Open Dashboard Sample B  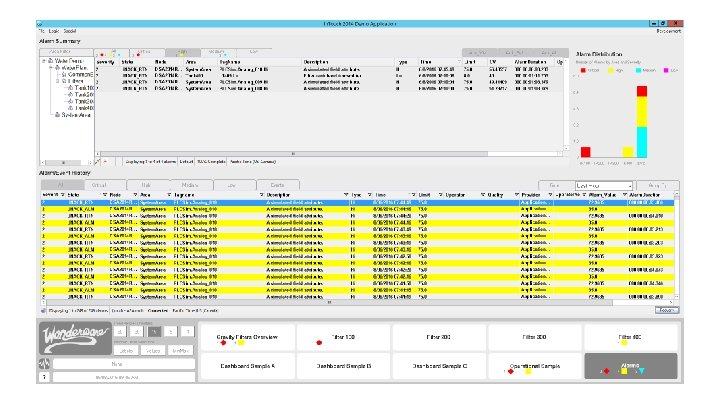pos(342,367)
